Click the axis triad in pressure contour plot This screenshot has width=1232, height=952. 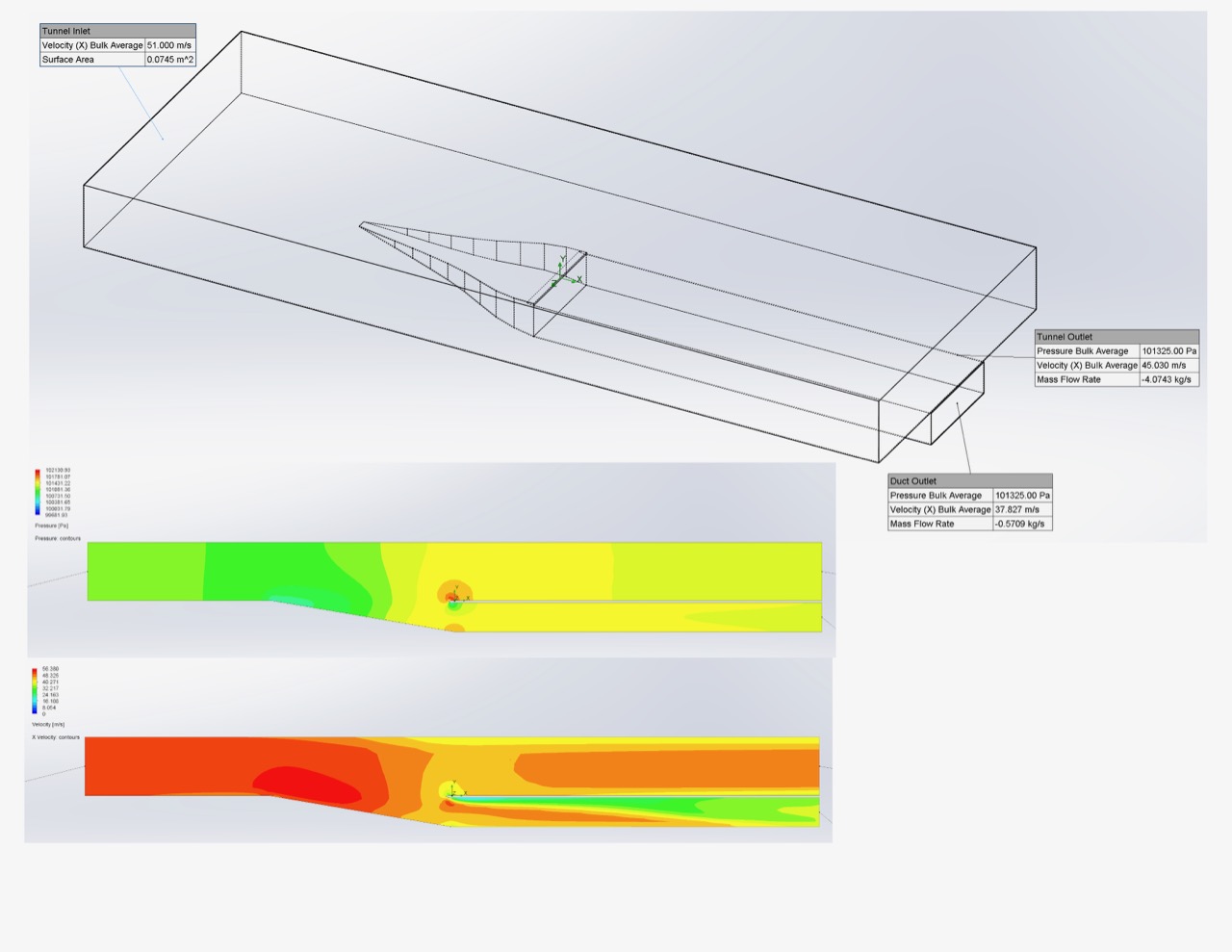[x=456, y=597]
